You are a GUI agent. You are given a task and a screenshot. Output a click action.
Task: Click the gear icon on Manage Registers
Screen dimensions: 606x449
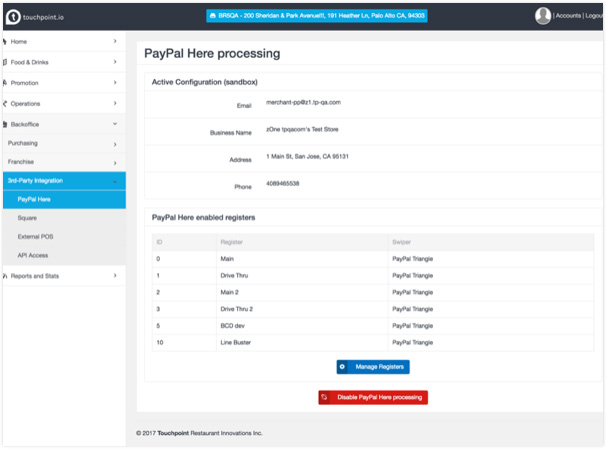pos(342,367)
